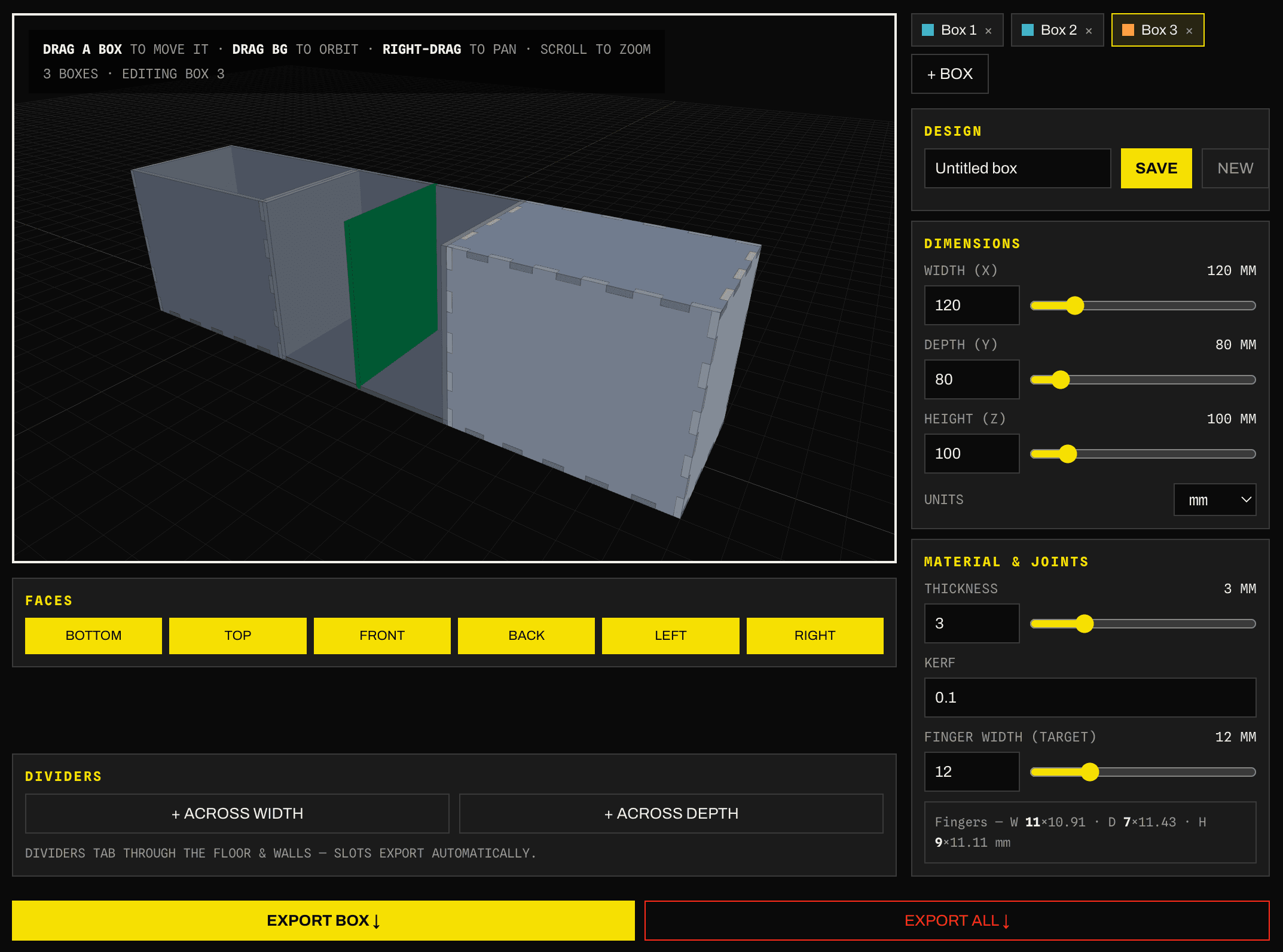Close Box 3 tab with its x icon
This screenshot has width=1283, height=952.
tap(1189, 31)
